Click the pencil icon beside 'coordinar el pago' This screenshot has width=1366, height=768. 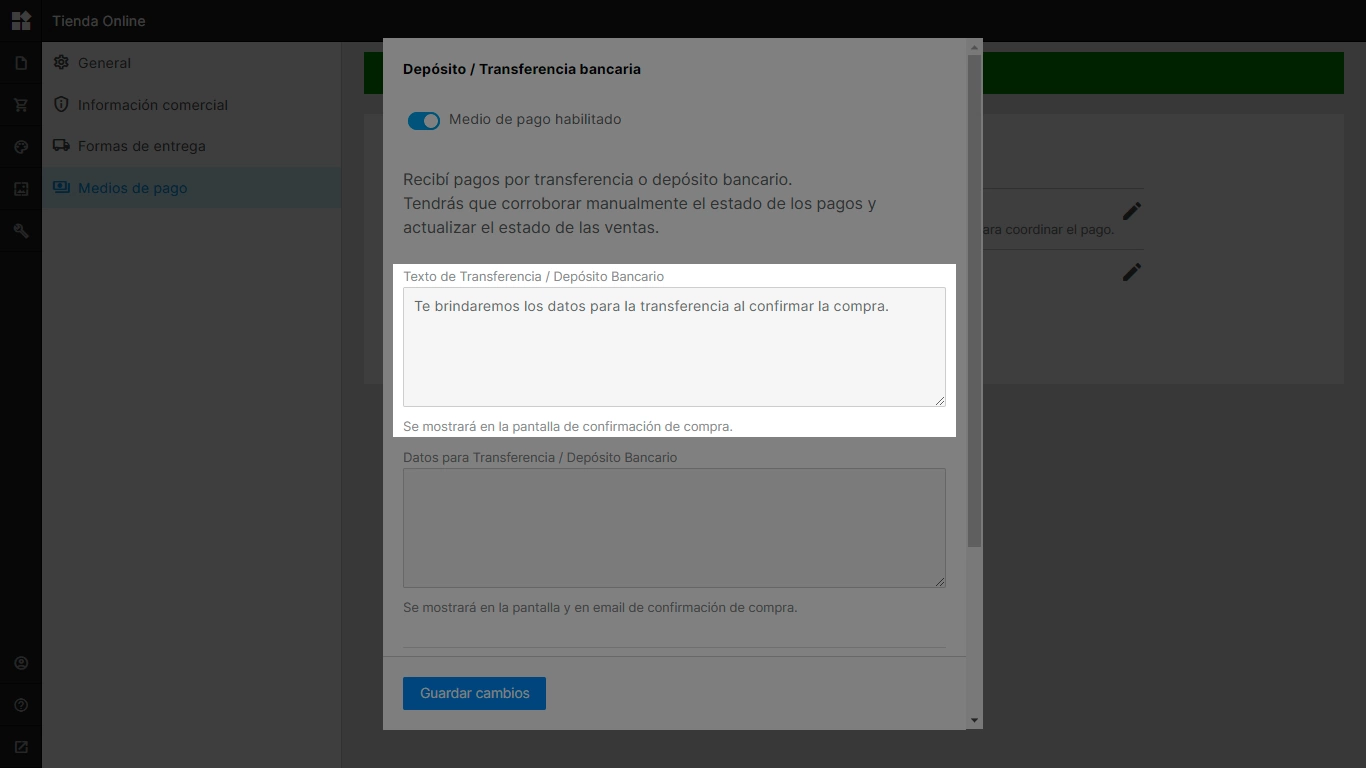(x=1132, y=211)
